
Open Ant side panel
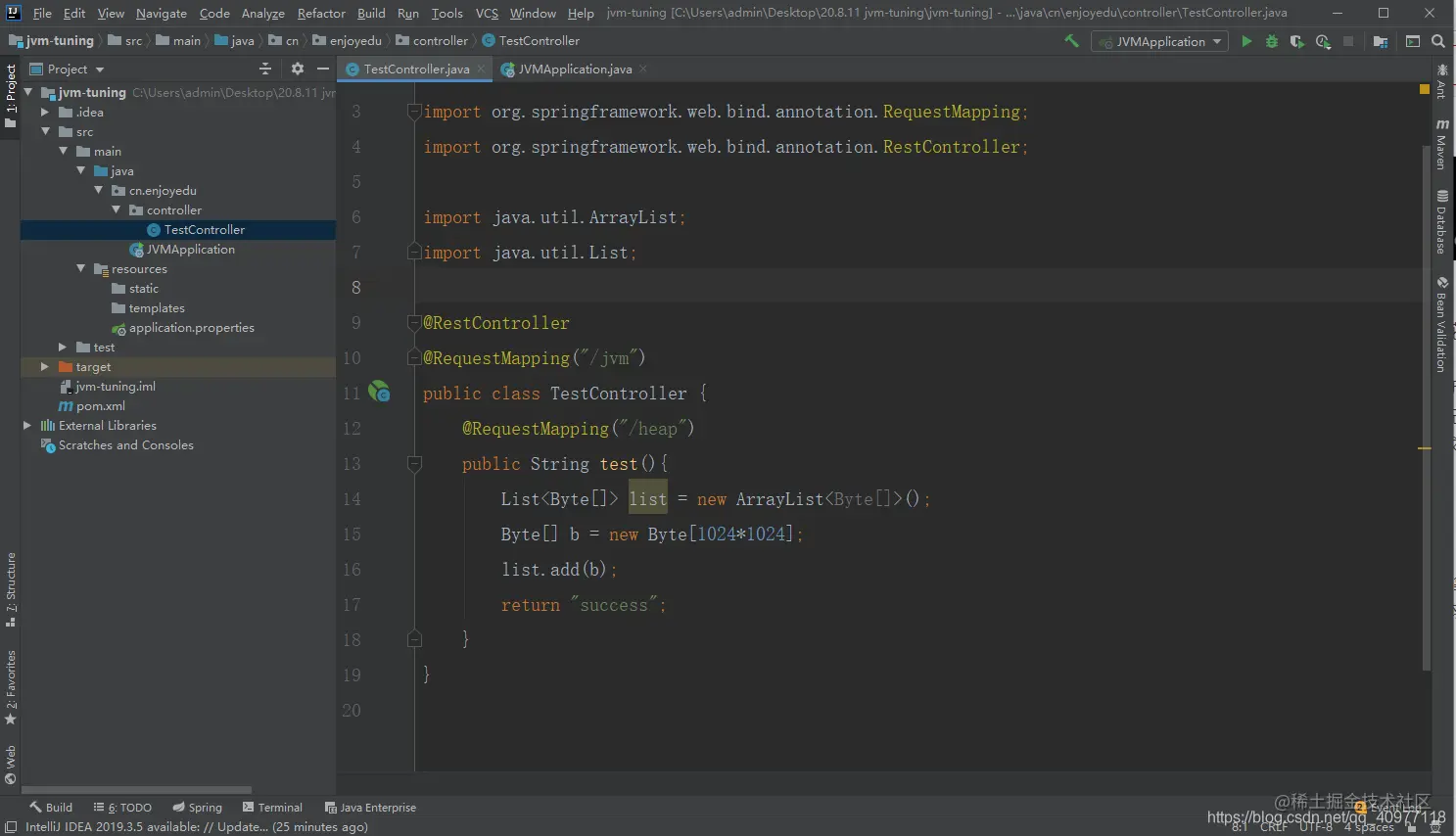click(x=1442, y=81)
